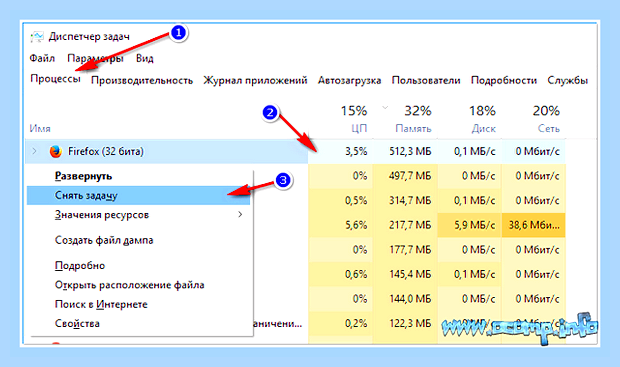
Task: Open the Журнал приложений tab
Action: pyautogui.click(x=255, y=80)
